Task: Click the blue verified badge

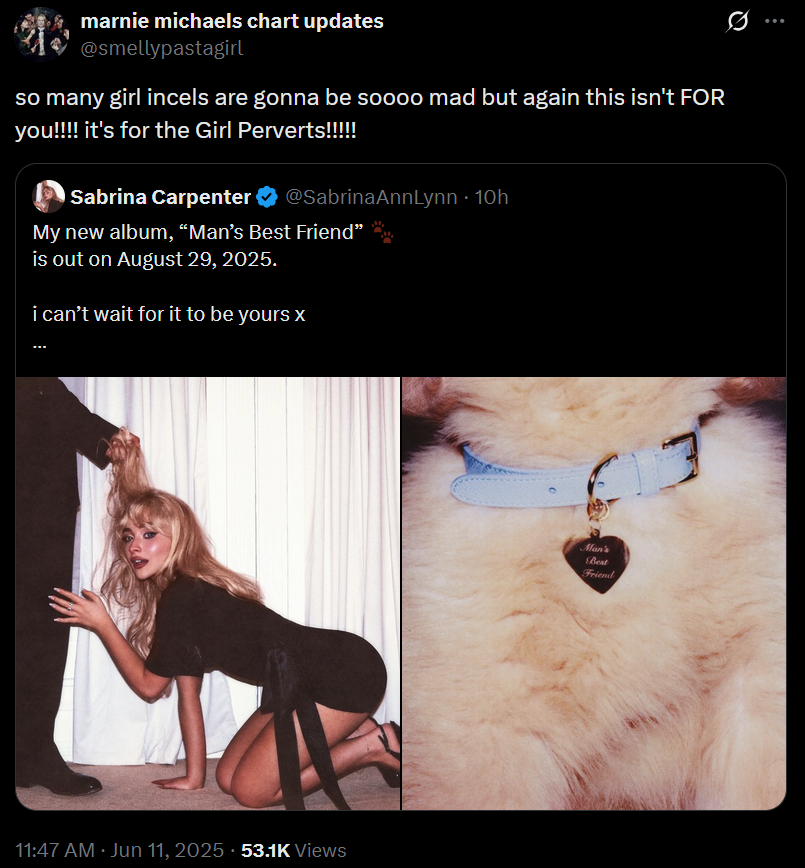Action: pos(267,197)
